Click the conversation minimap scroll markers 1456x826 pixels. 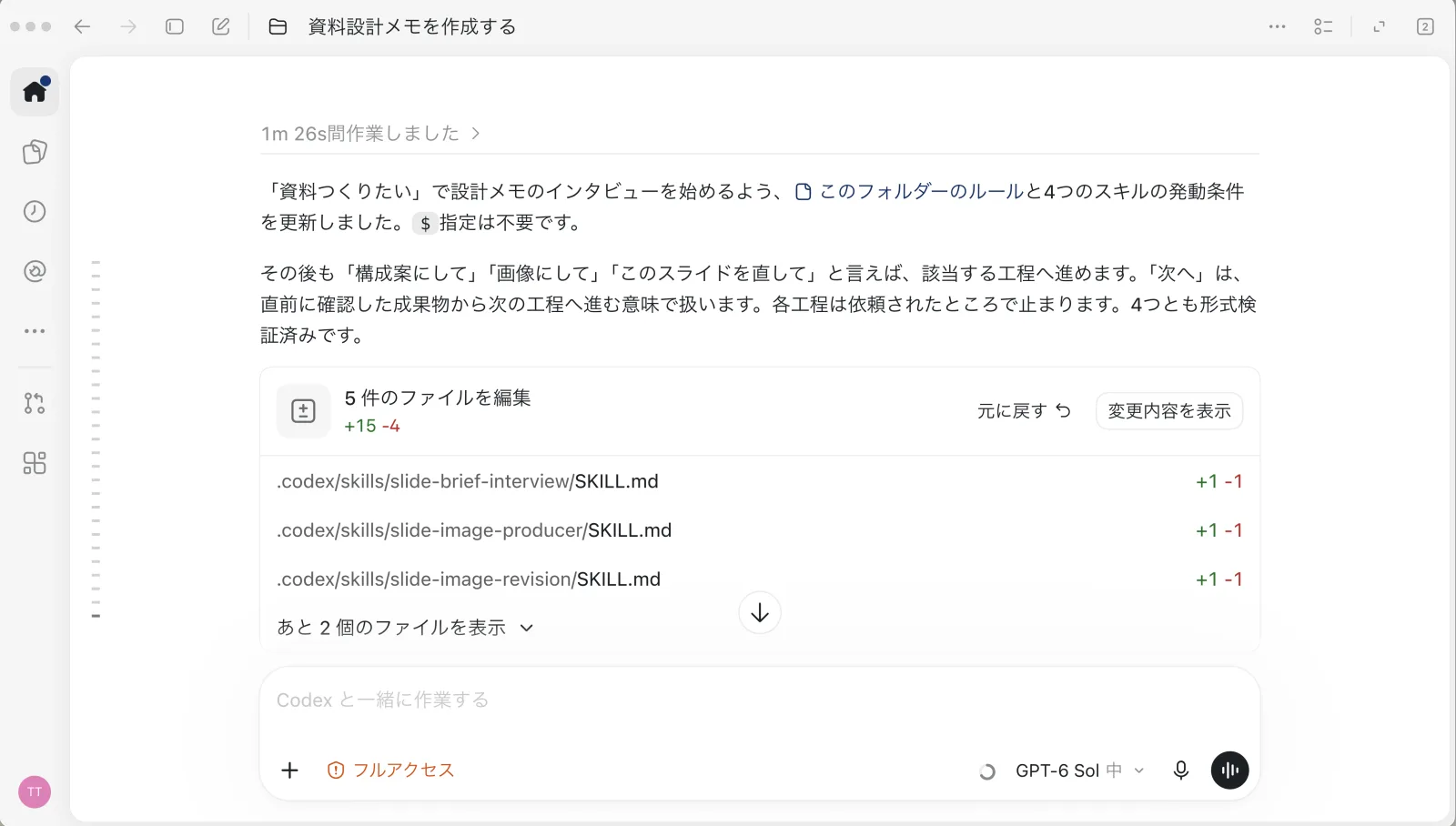96,438
